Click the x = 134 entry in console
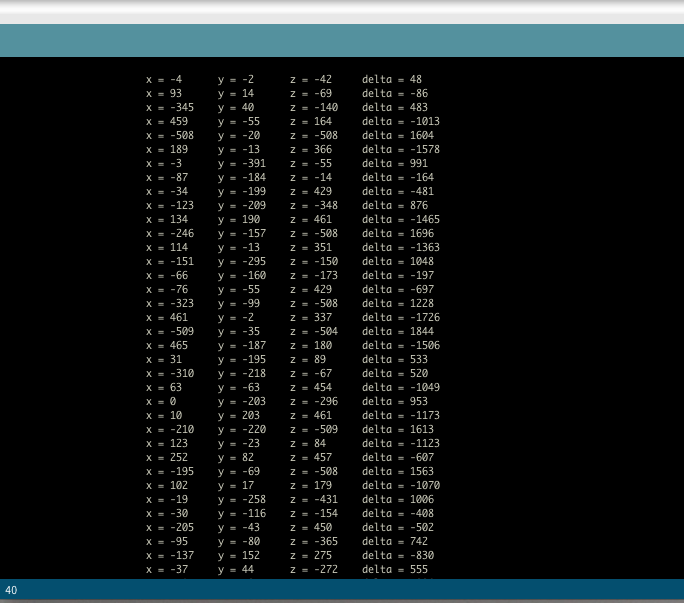 point(167,219)
